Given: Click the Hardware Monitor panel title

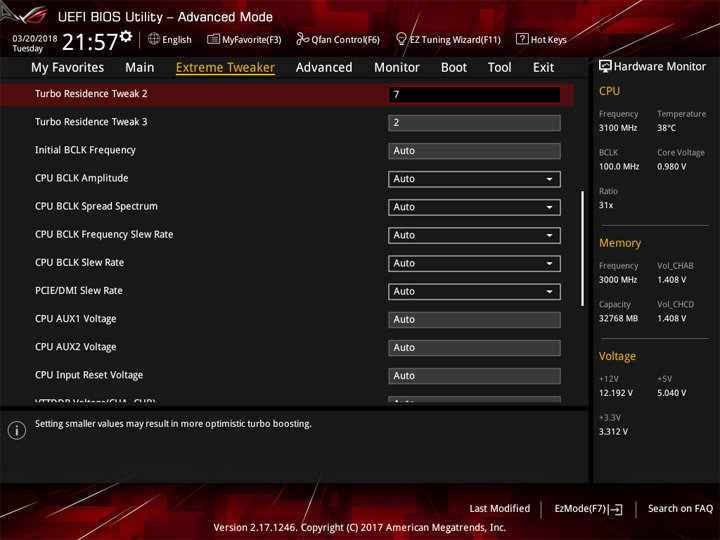Looking at the screenshot, I should tap(659, 67).
